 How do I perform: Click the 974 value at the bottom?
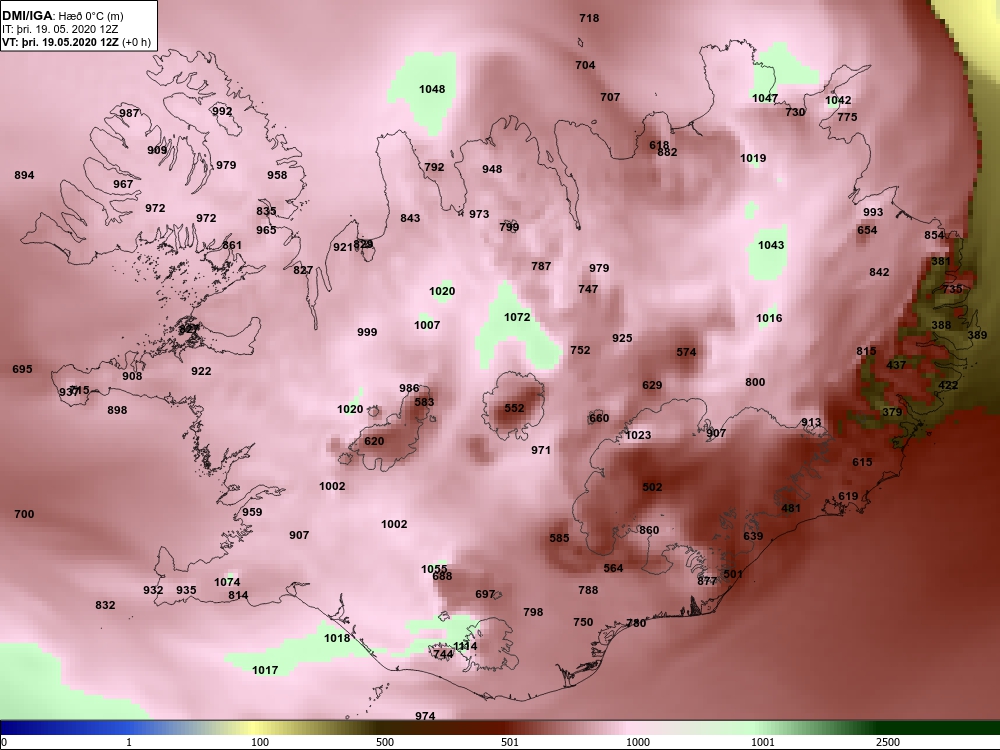[x=425, y=716]
